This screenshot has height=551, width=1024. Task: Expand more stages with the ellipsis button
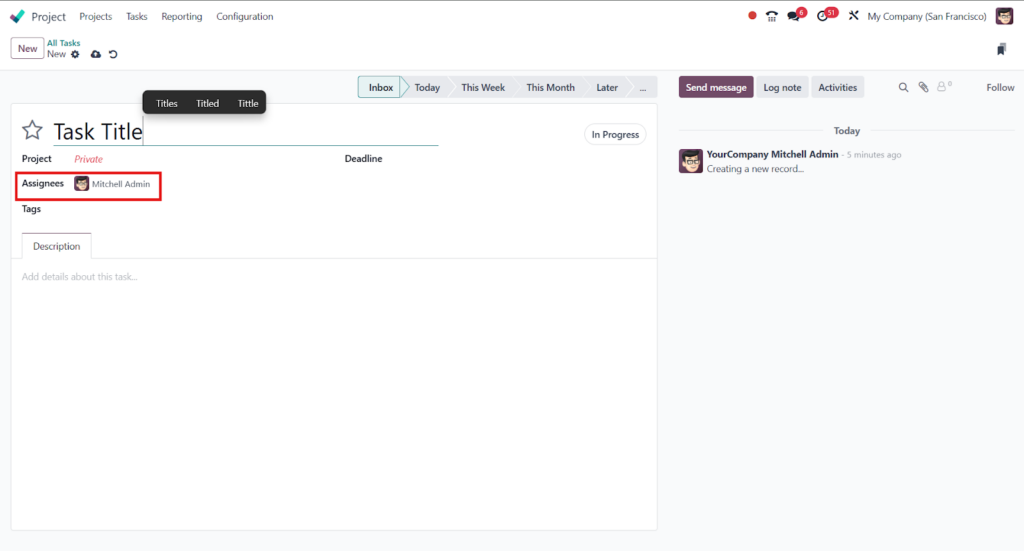[643, 87]
